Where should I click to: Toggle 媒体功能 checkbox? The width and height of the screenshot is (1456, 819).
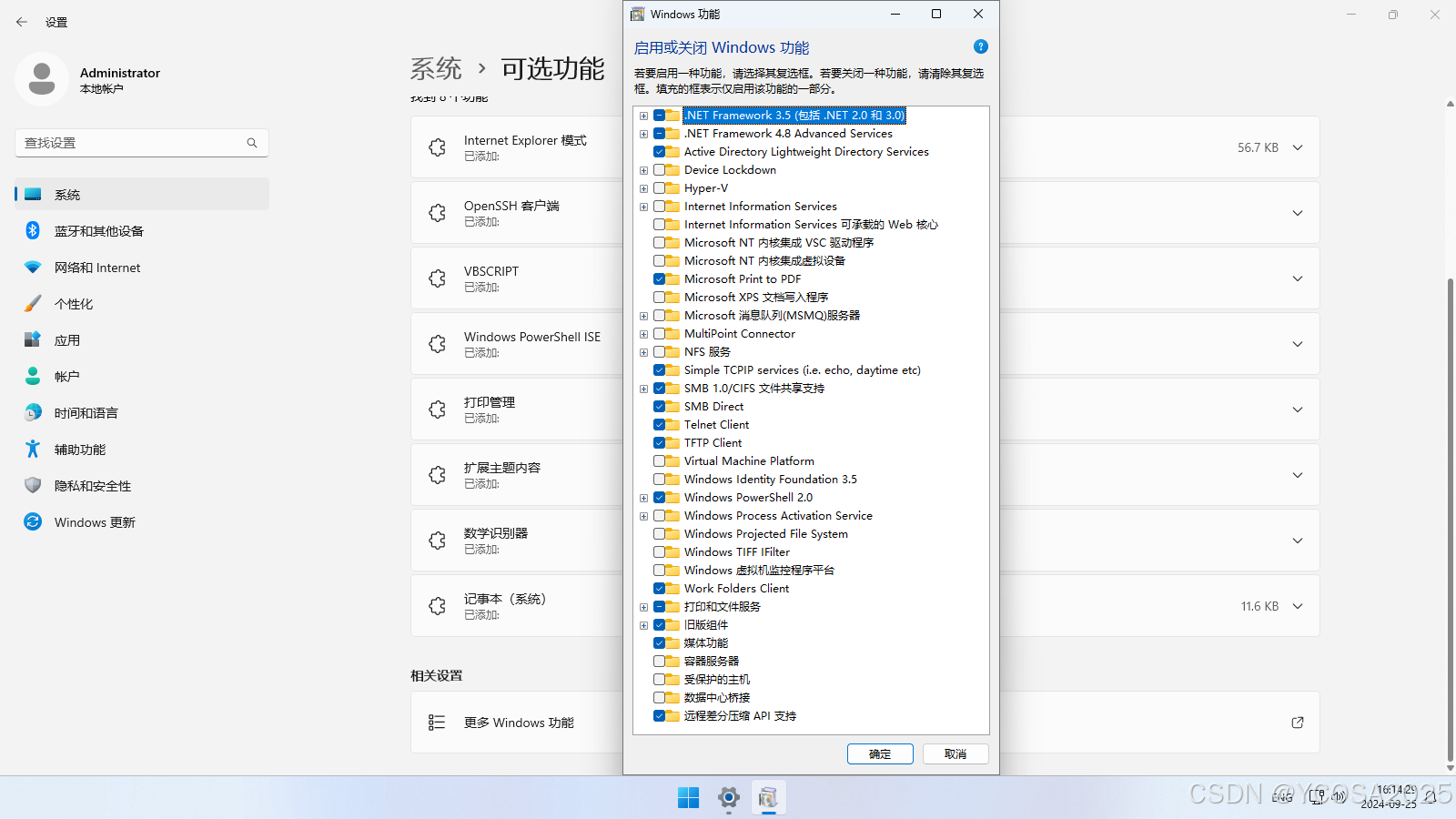pos(659,643)
